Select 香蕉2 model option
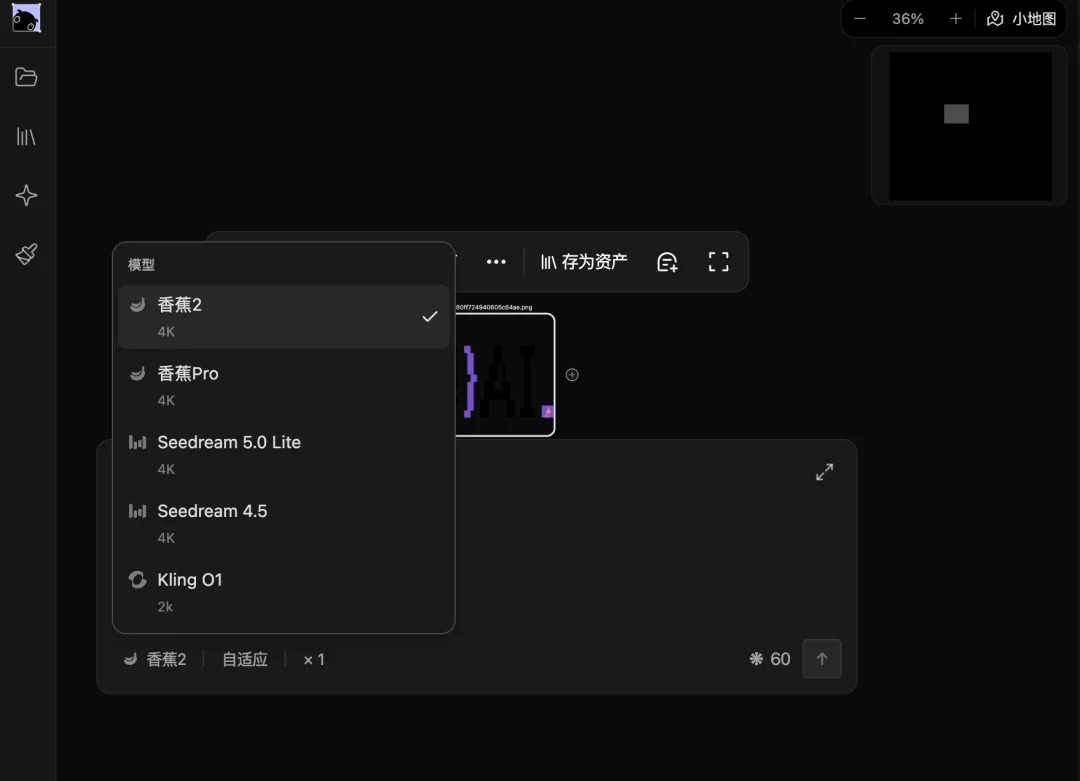This screenshot has width=1080, height=781. (x=284, y=317)
